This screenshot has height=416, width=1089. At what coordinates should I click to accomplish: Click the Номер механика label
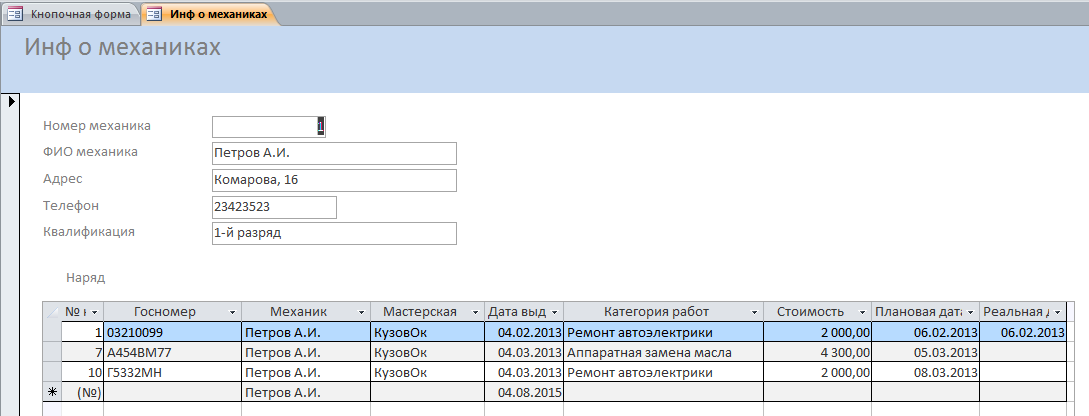tap(97, 126)
